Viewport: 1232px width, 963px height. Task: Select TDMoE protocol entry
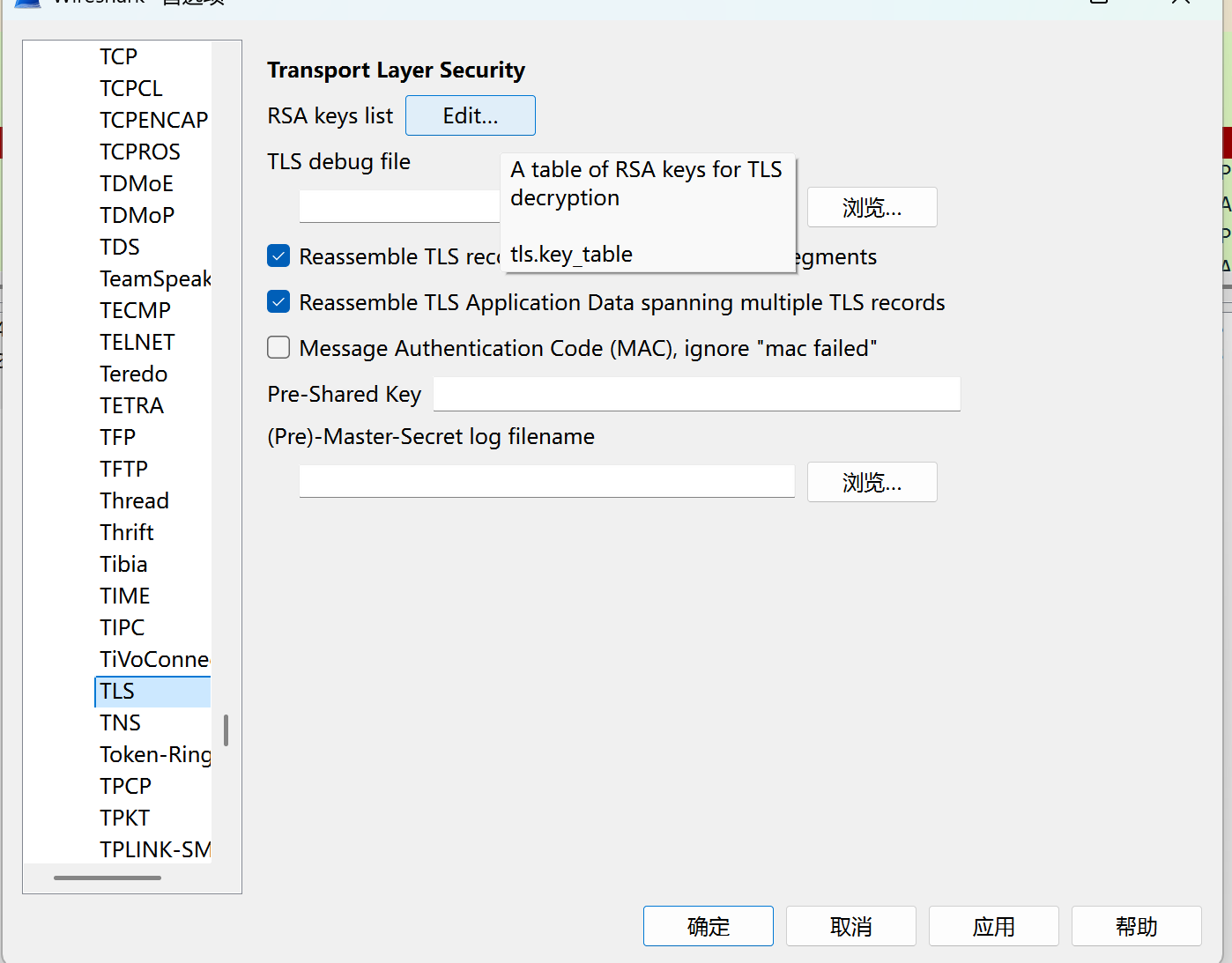tap(136, 183)
